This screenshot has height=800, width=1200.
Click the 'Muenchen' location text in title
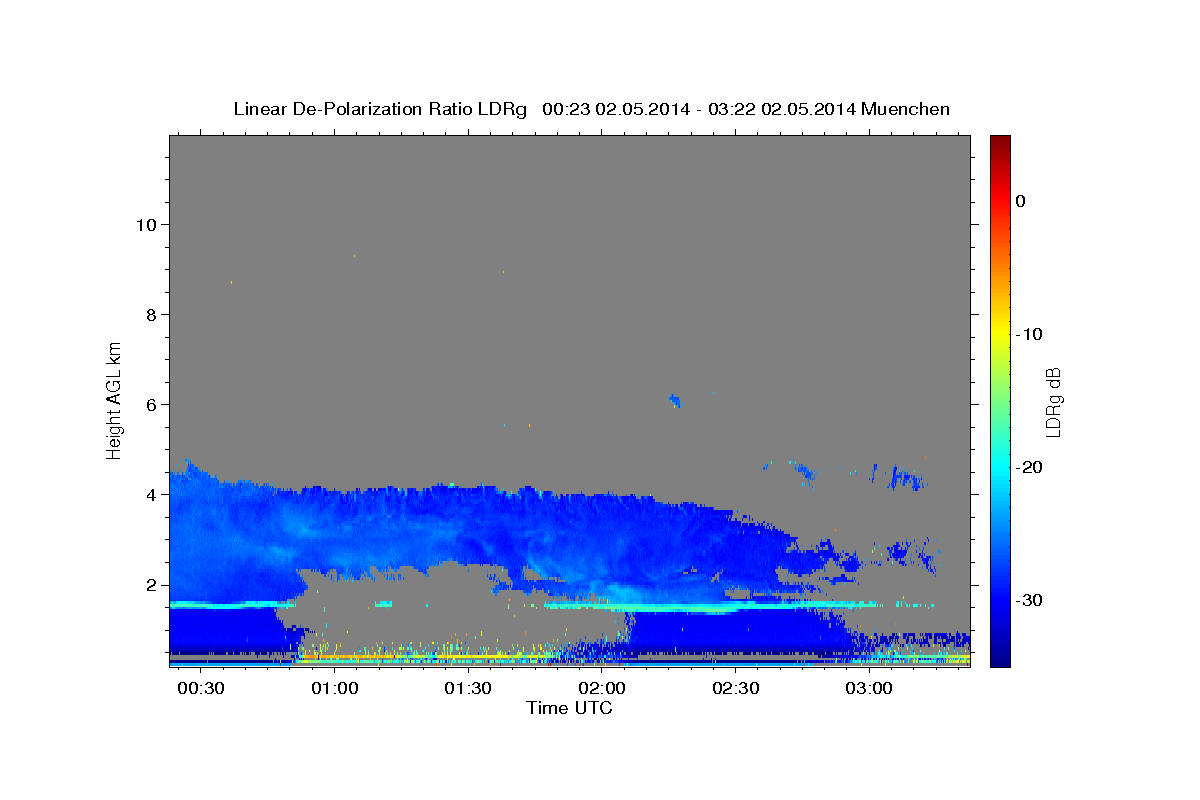(x=906, y=109)
